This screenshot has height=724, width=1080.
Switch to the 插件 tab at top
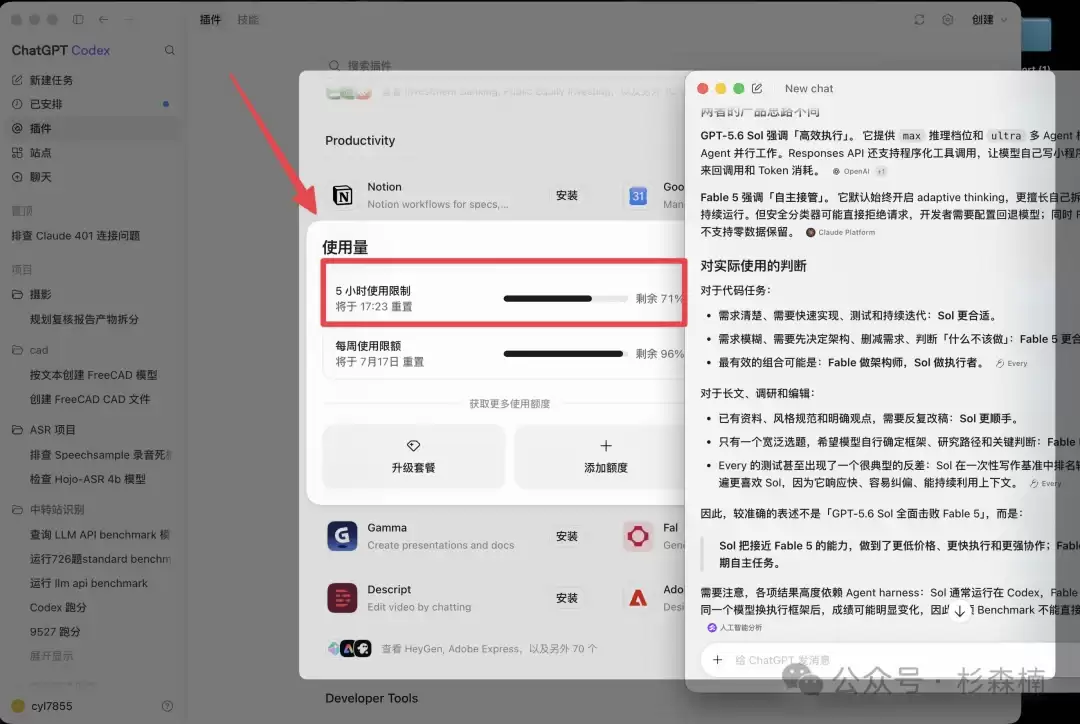coord(210,19)
